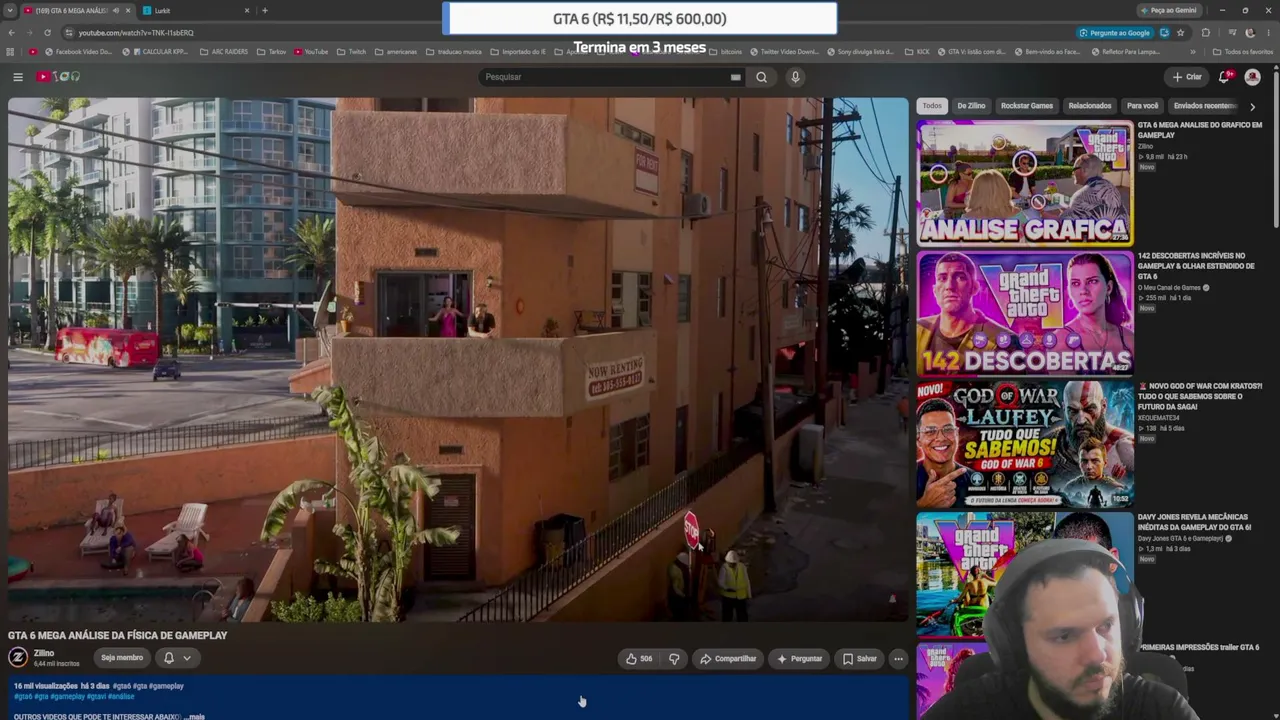
Task: Open the Chrome three-dot menu
Action: pyautogui.click(x=1269, y=33)
